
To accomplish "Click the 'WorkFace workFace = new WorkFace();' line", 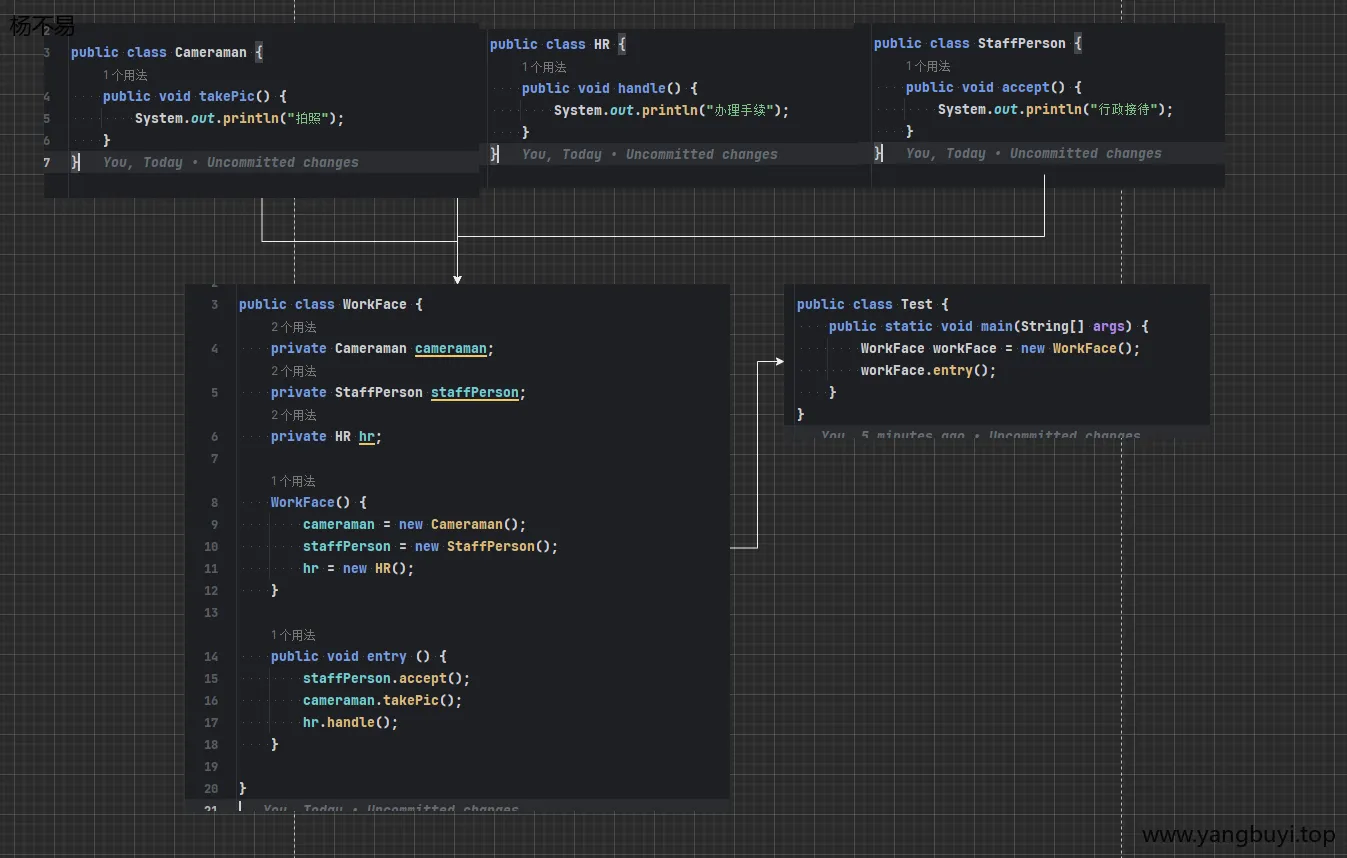I will tap(1000, 348).
